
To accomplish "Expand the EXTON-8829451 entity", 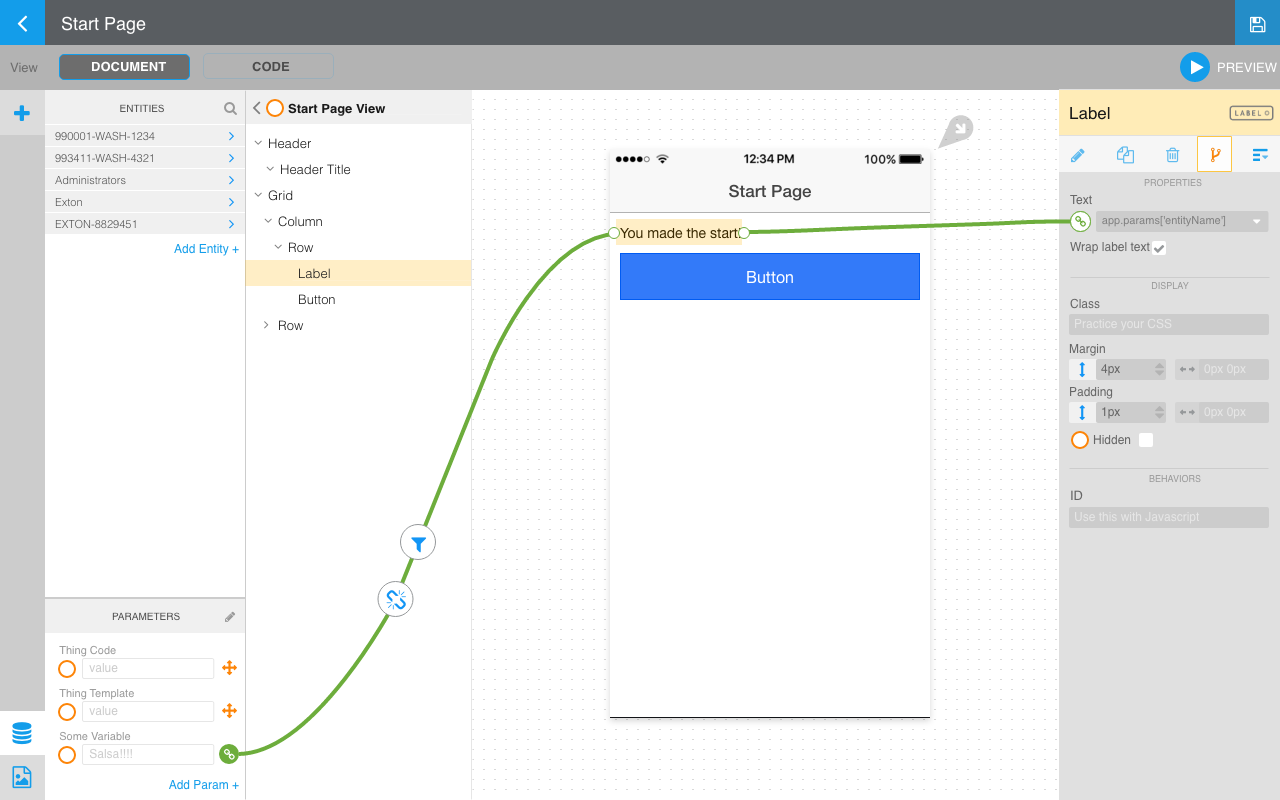I will point(231,224).
